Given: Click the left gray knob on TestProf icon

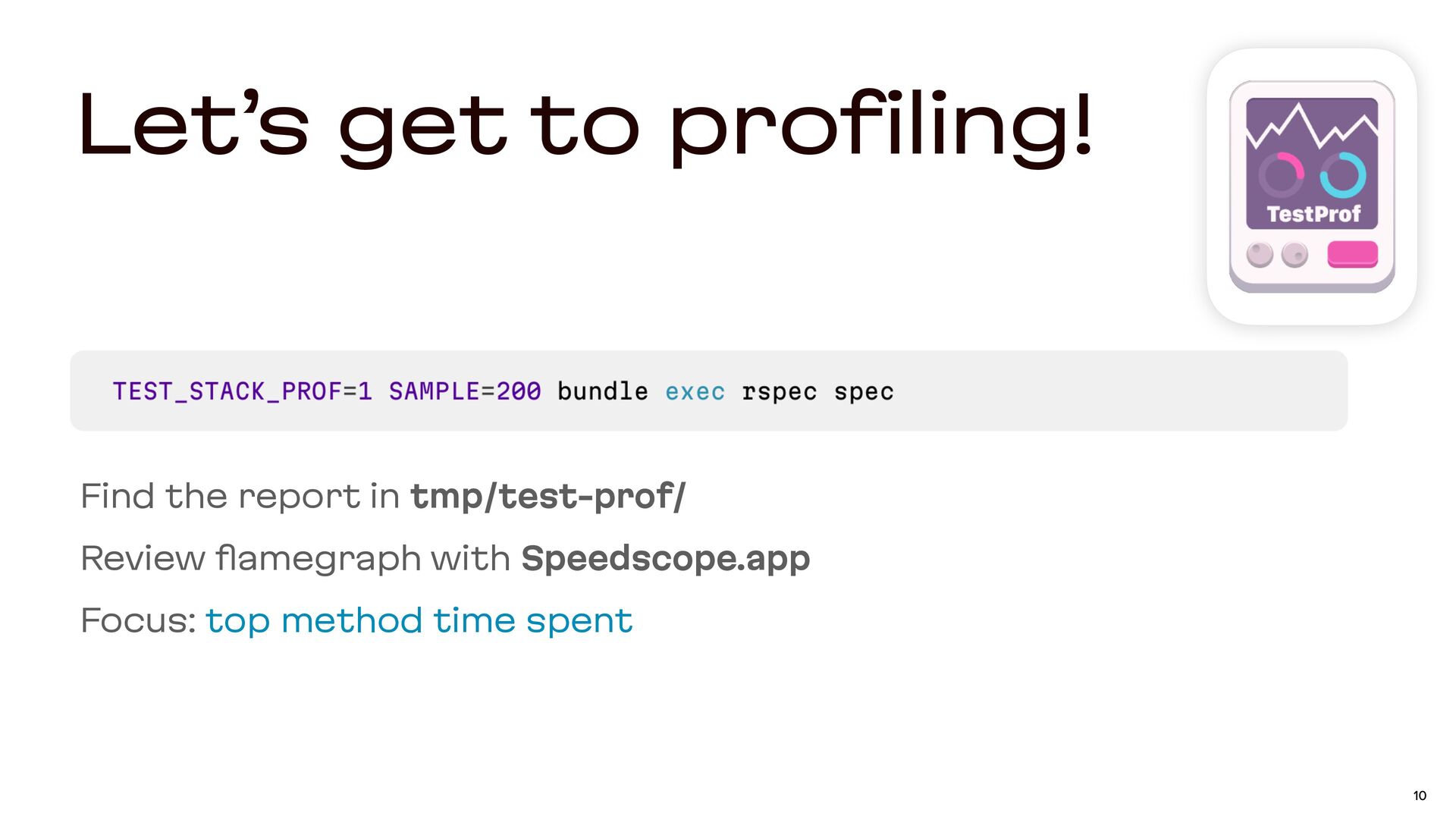Looking at the screenshot, I should point(1260,255).
